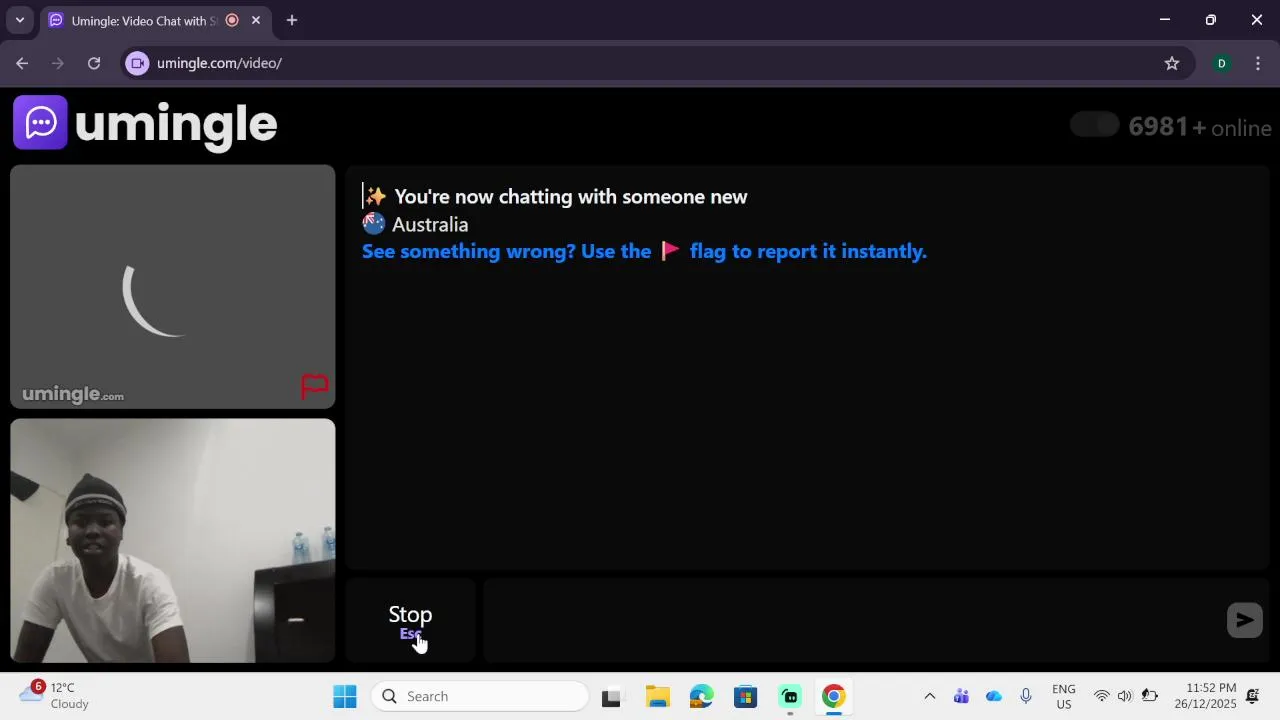The image size is (1280, 720).
Task: Click the microphone tray icon
Action: tap(1025, 696)
